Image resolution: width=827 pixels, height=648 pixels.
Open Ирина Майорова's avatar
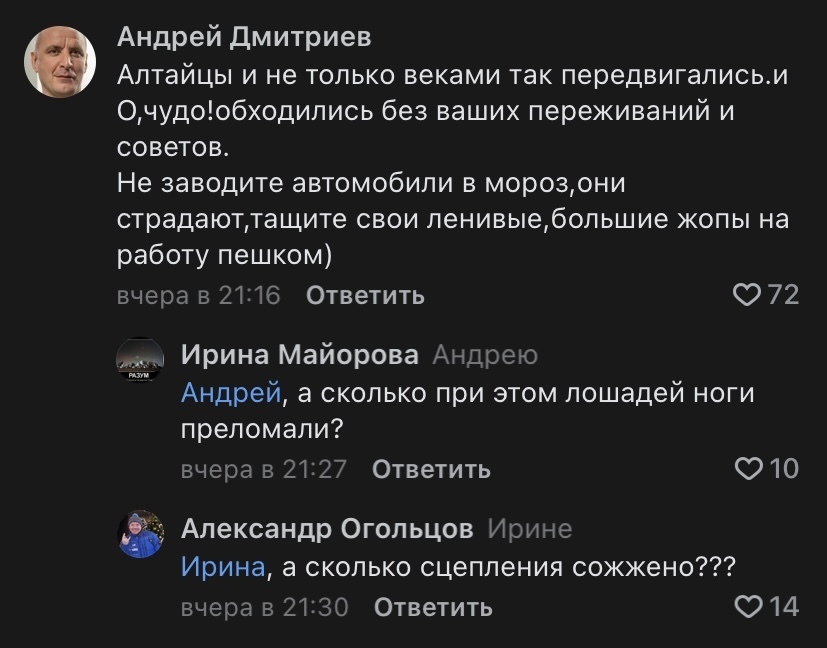(x=140, y=361)
